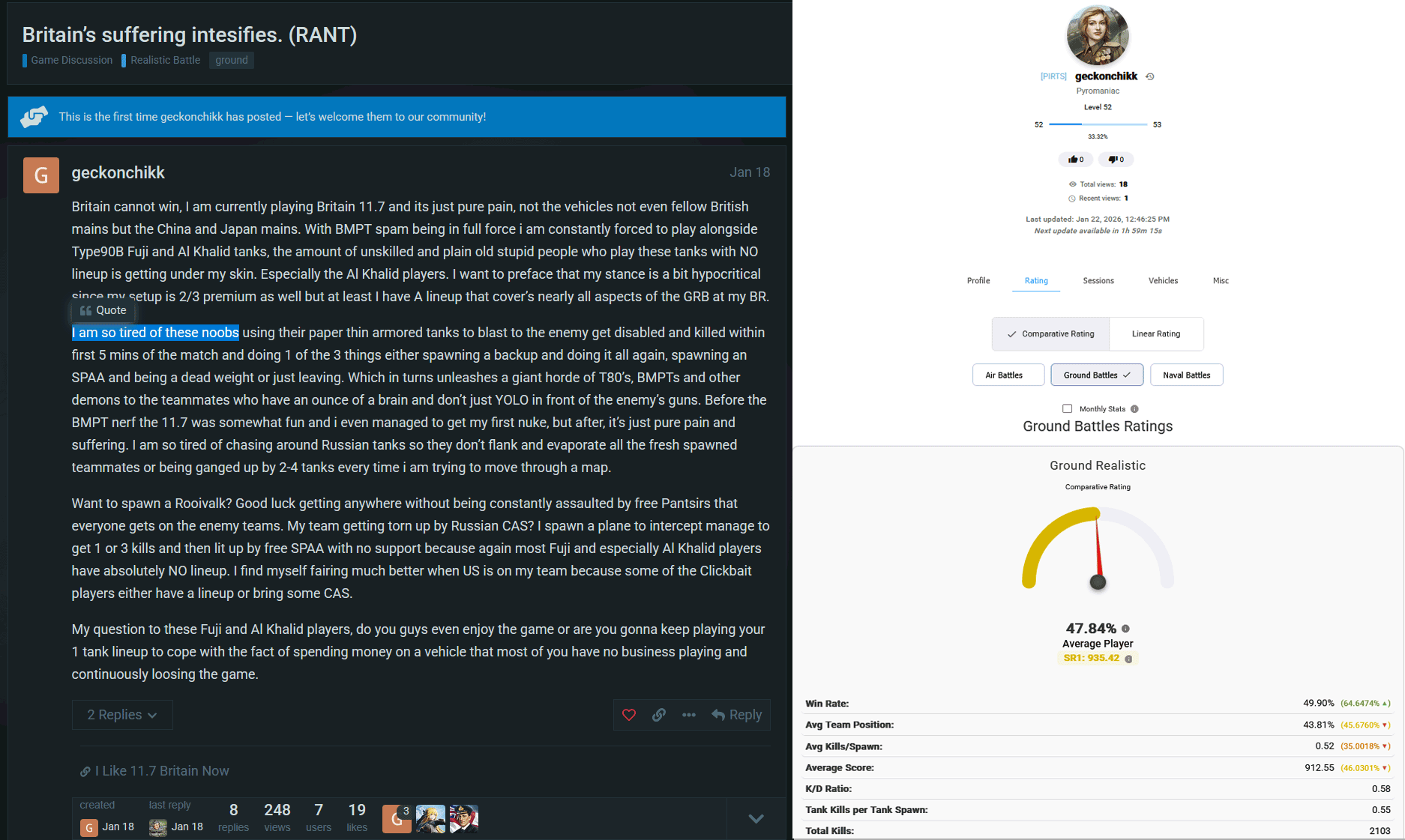
Task: Open the Rating tab
Action: click(1036, 281)
